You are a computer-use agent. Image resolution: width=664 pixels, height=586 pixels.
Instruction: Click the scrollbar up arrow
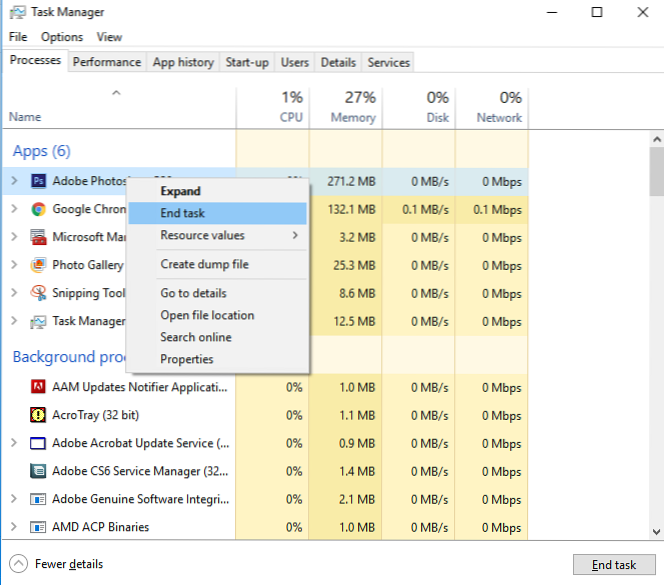(x=657, y=139)
